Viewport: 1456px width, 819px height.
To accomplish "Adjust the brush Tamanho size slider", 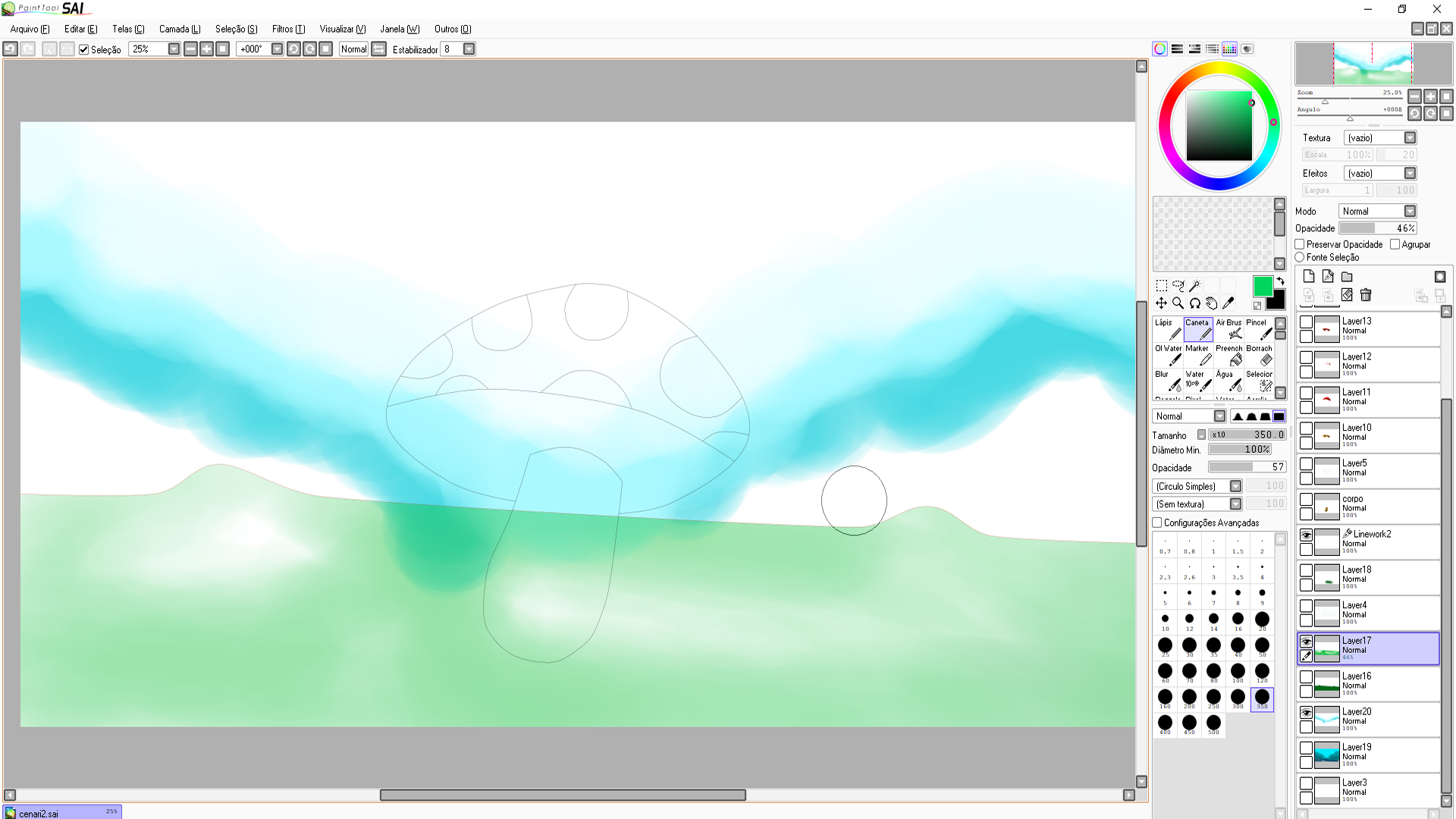I will point(1247,435).
